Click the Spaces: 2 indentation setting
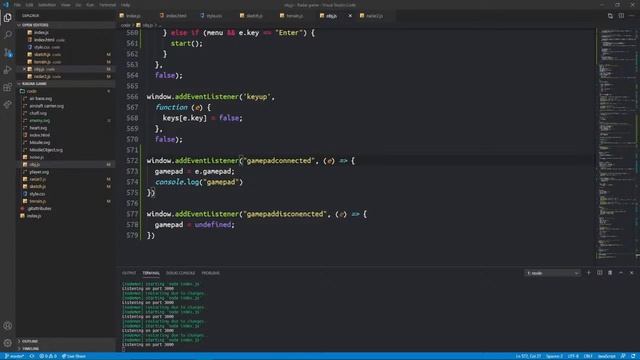This screenshot has width=640, height=360. [554, 356]
